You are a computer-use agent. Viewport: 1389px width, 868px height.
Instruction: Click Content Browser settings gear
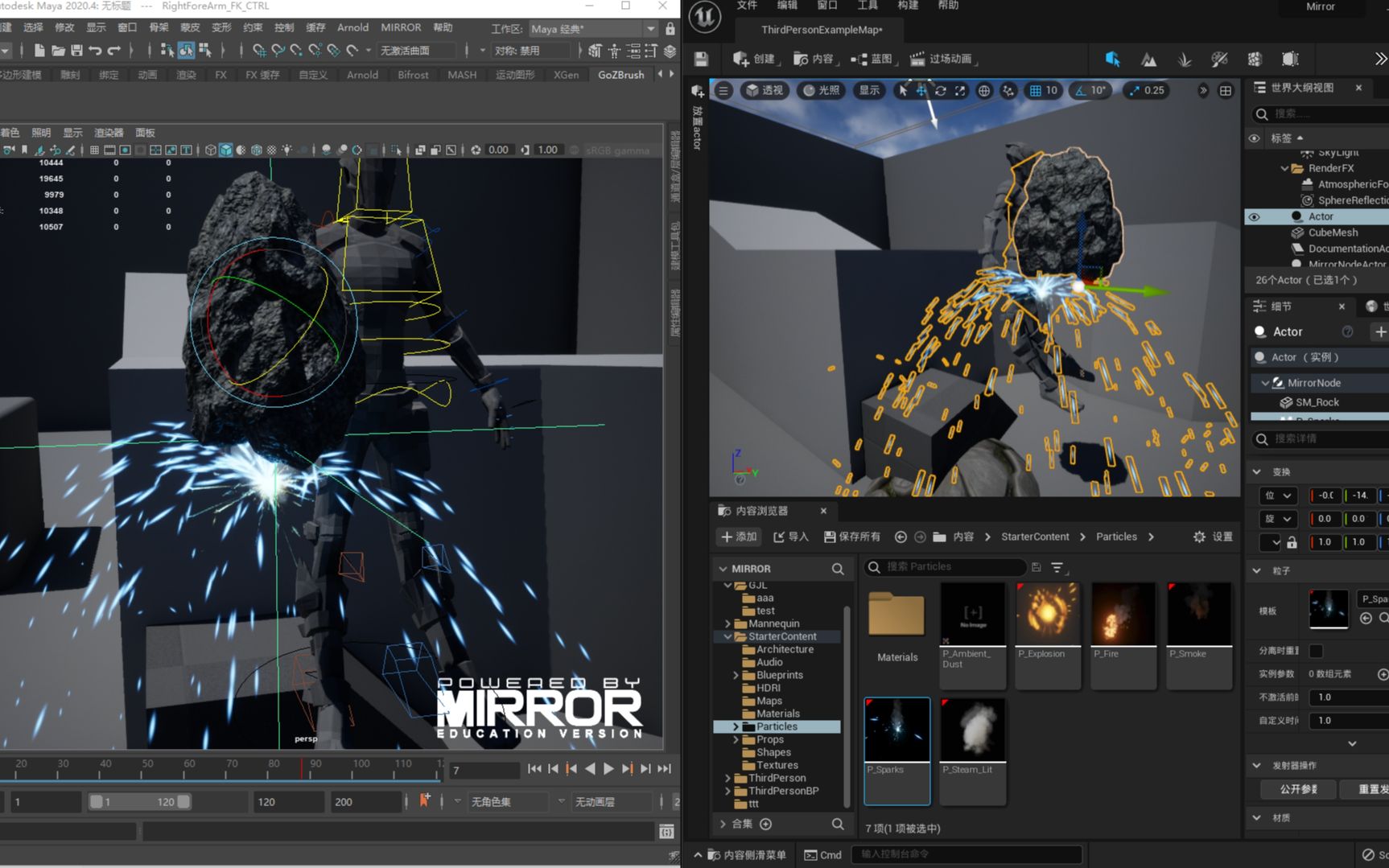(x=1199, y=537)
